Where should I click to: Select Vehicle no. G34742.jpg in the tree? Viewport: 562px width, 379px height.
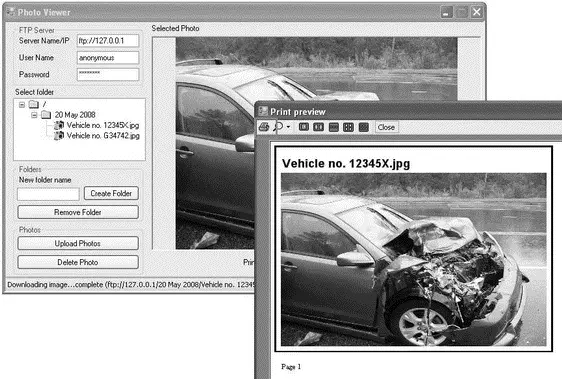tap(103, 136)
